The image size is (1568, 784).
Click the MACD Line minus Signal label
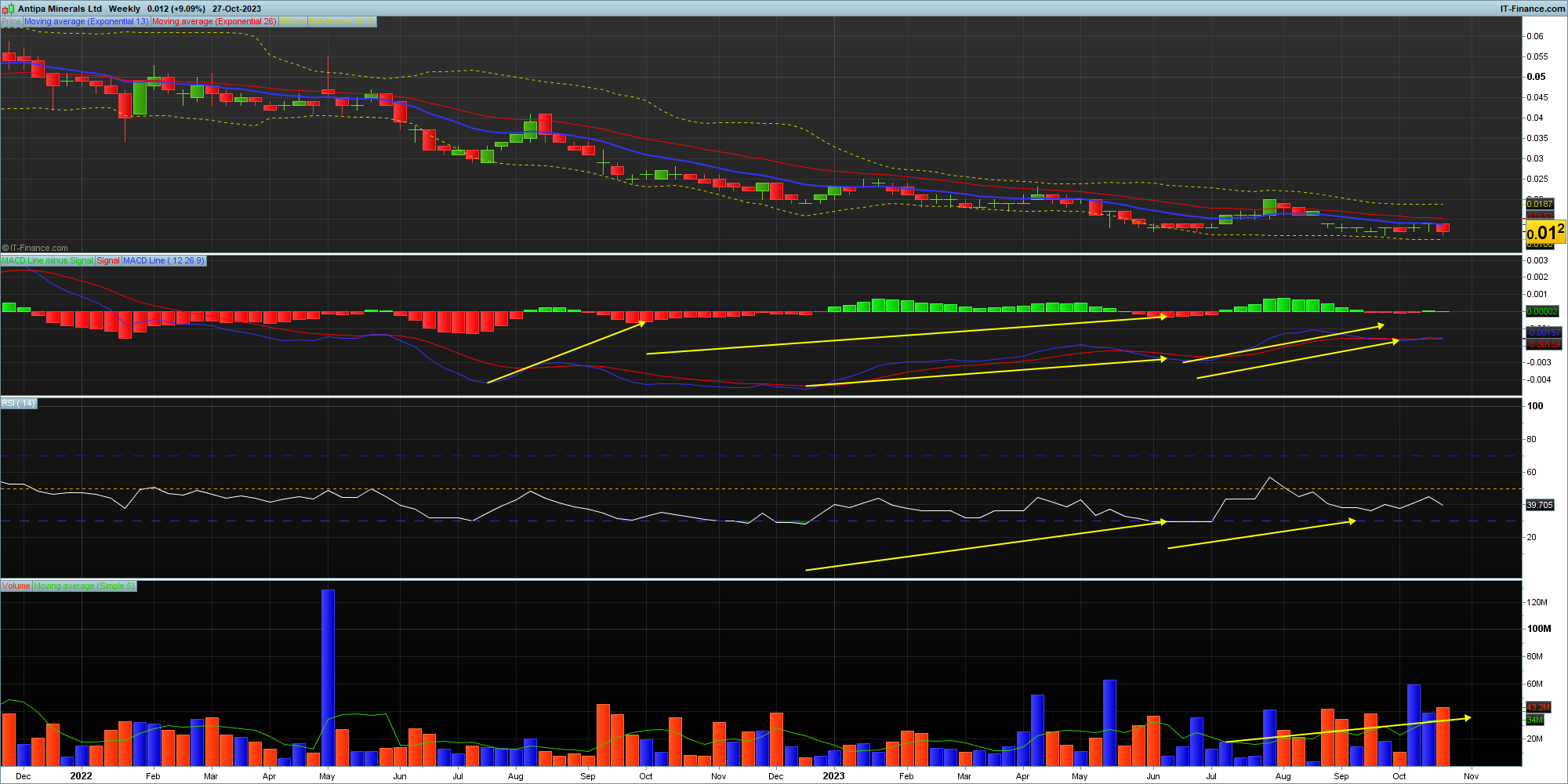(x=47, y=260)
